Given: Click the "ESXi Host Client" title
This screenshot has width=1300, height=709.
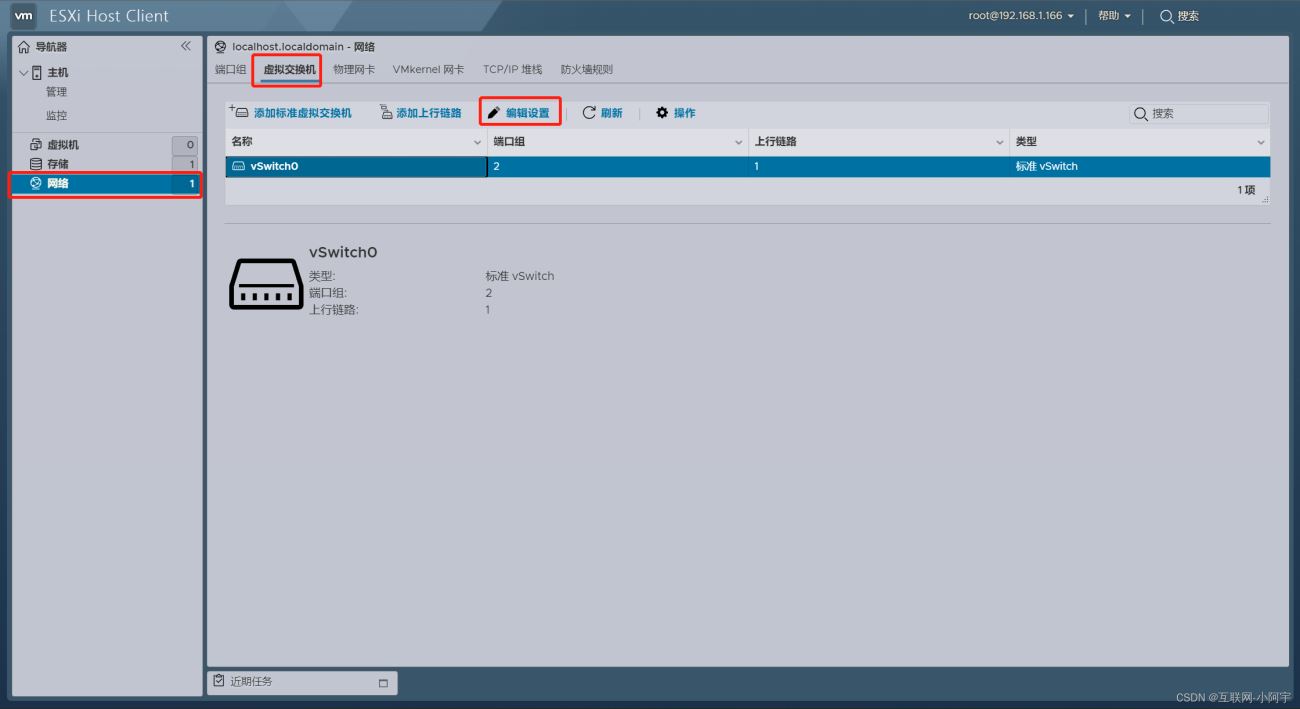Looking at the screenshot, I should coord(109,16).
